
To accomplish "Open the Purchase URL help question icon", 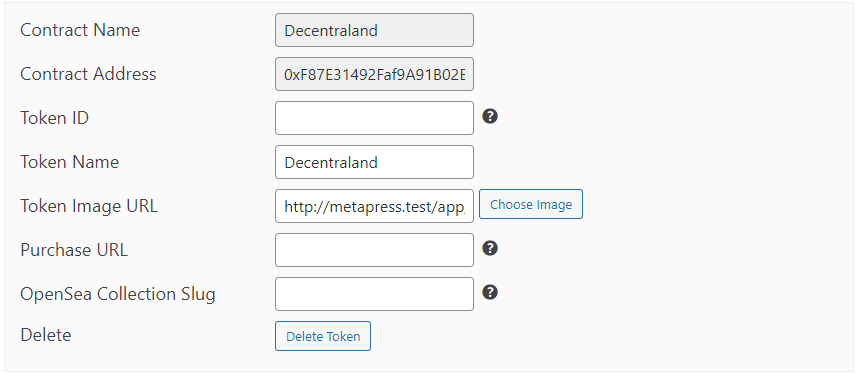I will 490,249.
